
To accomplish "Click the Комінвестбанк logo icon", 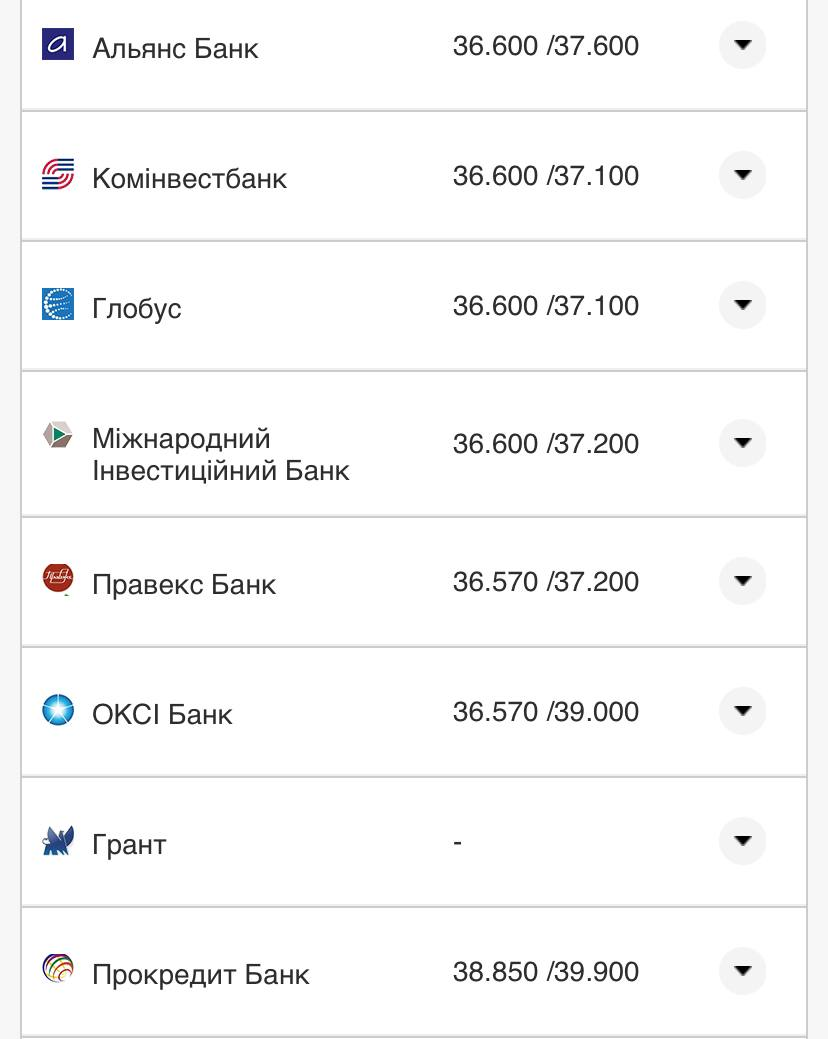I will (58, 174).
